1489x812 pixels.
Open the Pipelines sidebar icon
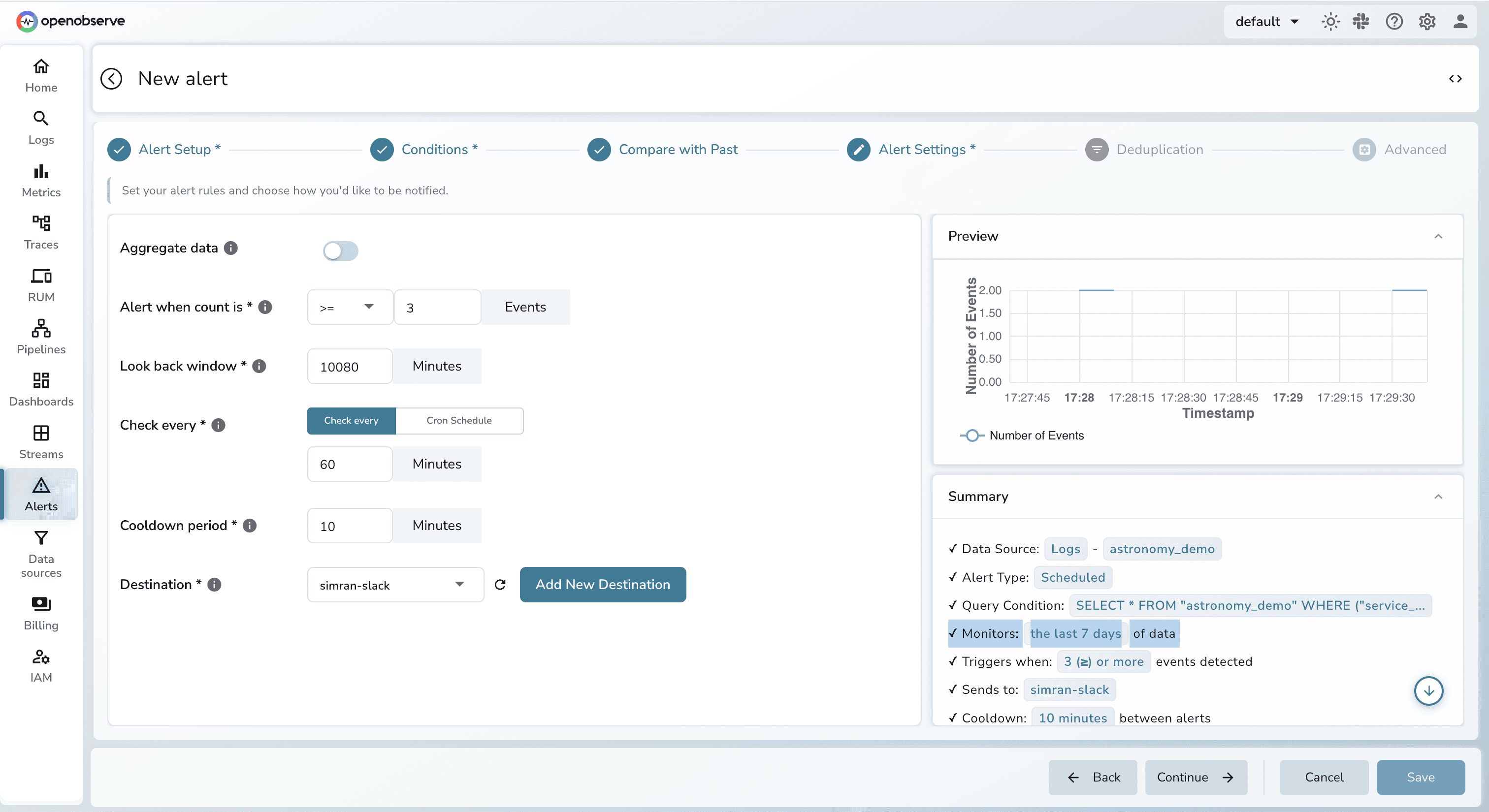tap(41, 337)
